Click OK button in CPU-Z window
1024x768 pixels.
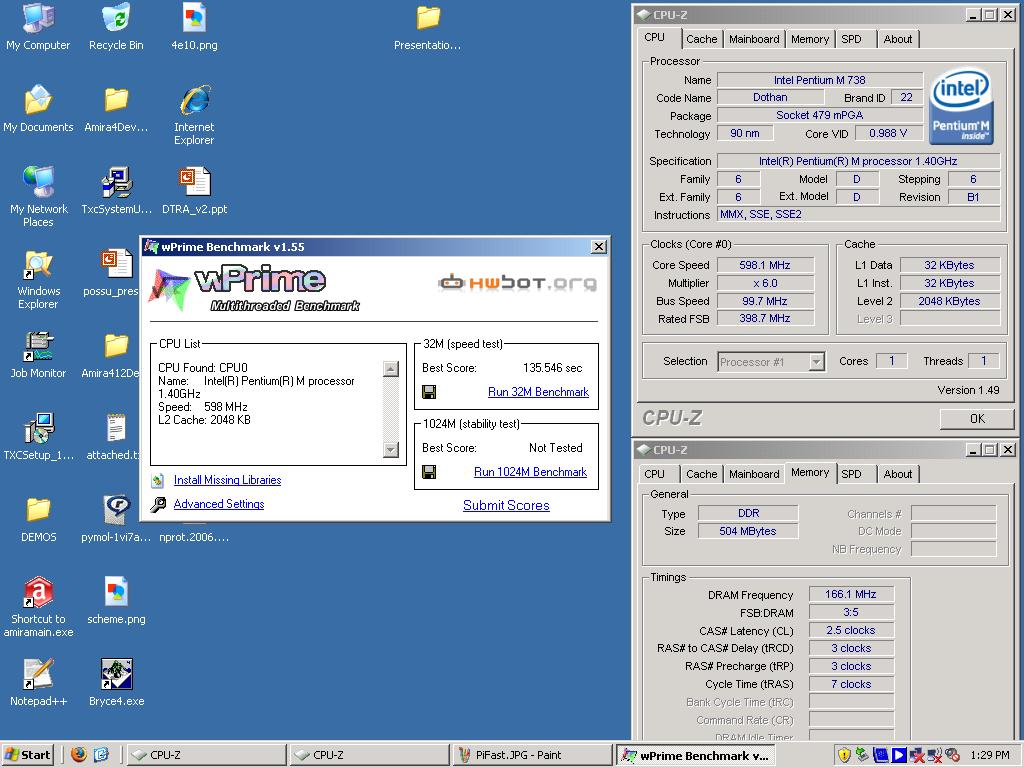click(977, 419)
